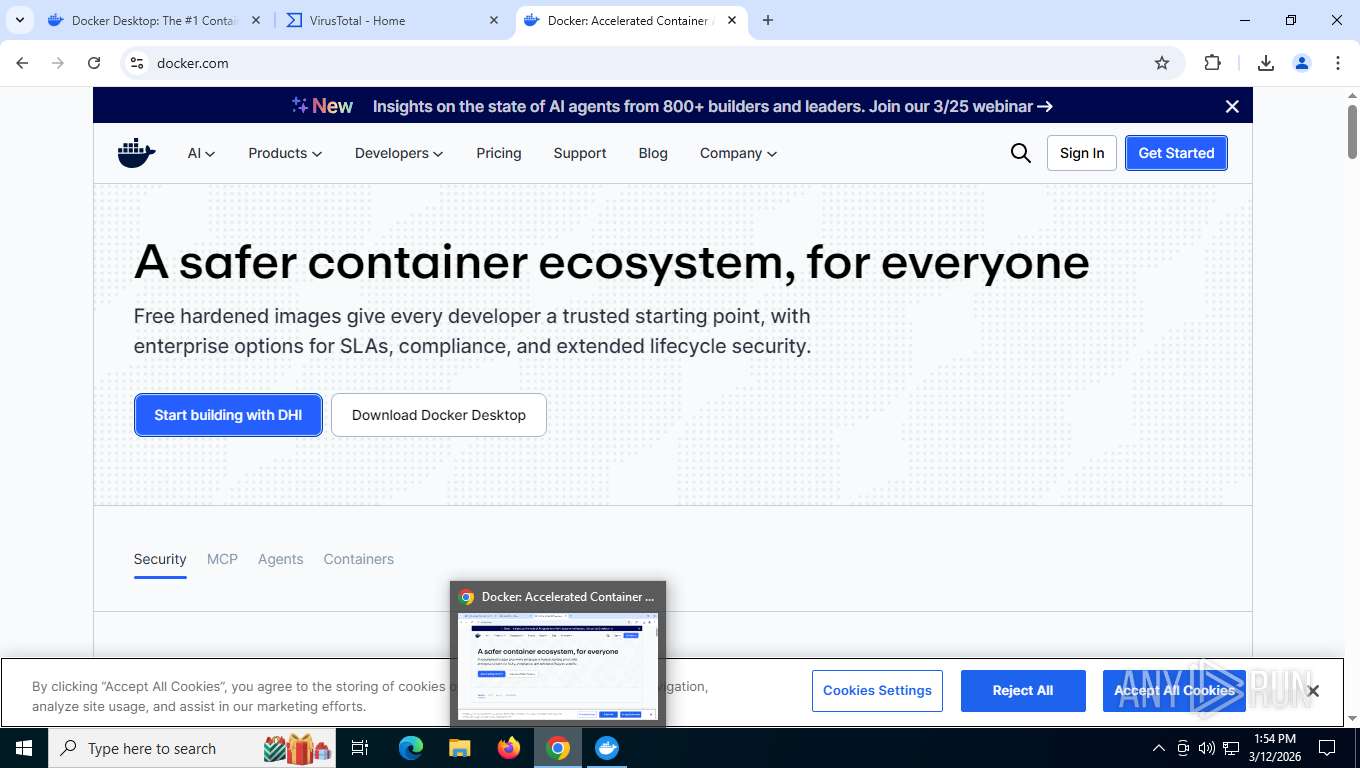Image resolution: width=1360 pixels, height=768 pixels.
Task: Launch Firefox from the taskbar
Action: (509, 748)
